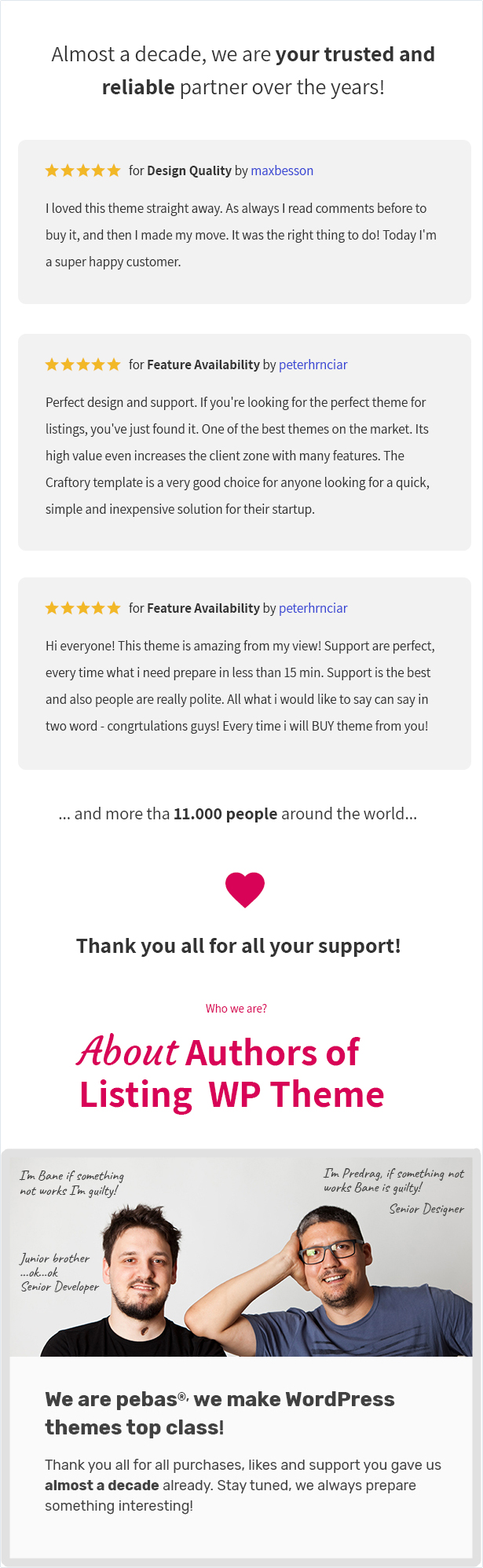Click the five-star rating in maxbesson's review

pyautogui.click(x=82, y=170)
